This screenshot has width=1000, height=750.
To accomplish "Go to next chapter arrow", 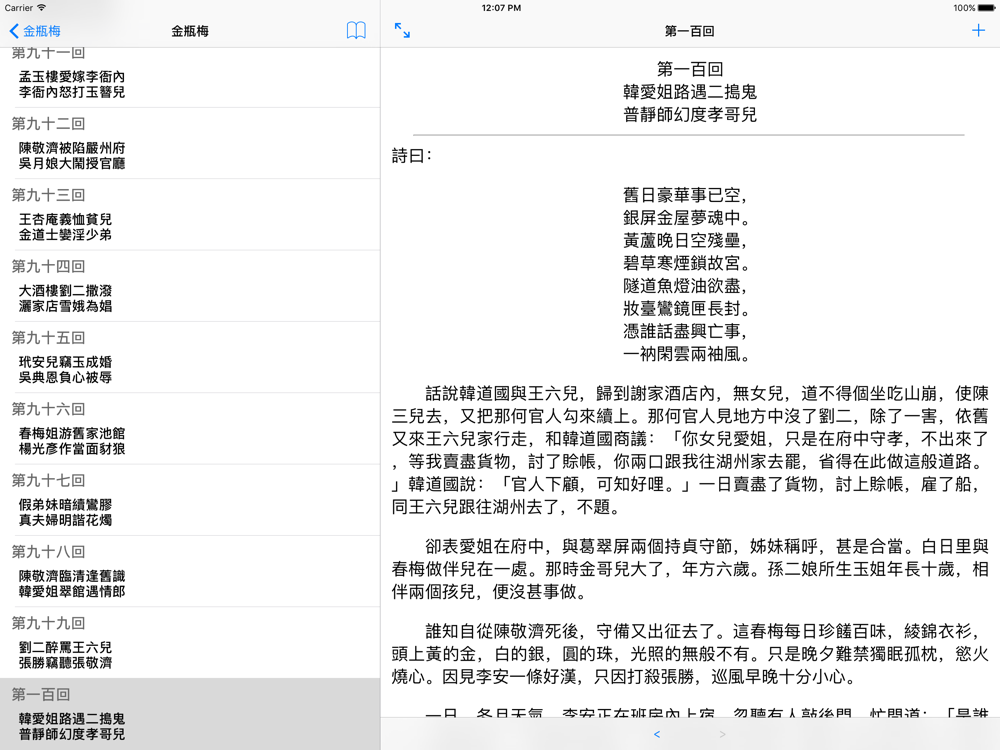I will 722,734.
